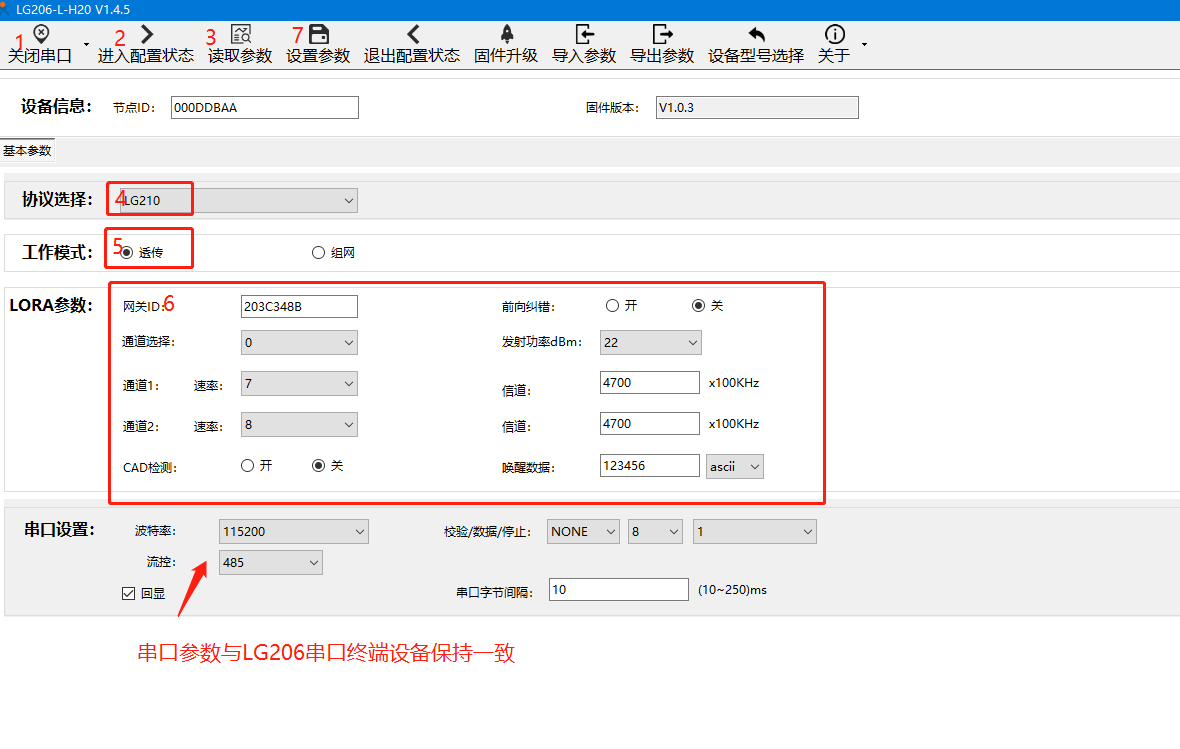Click the 唤醒数据 text field showing 123456
The image size is (1180, 749).
click(649, 466)
